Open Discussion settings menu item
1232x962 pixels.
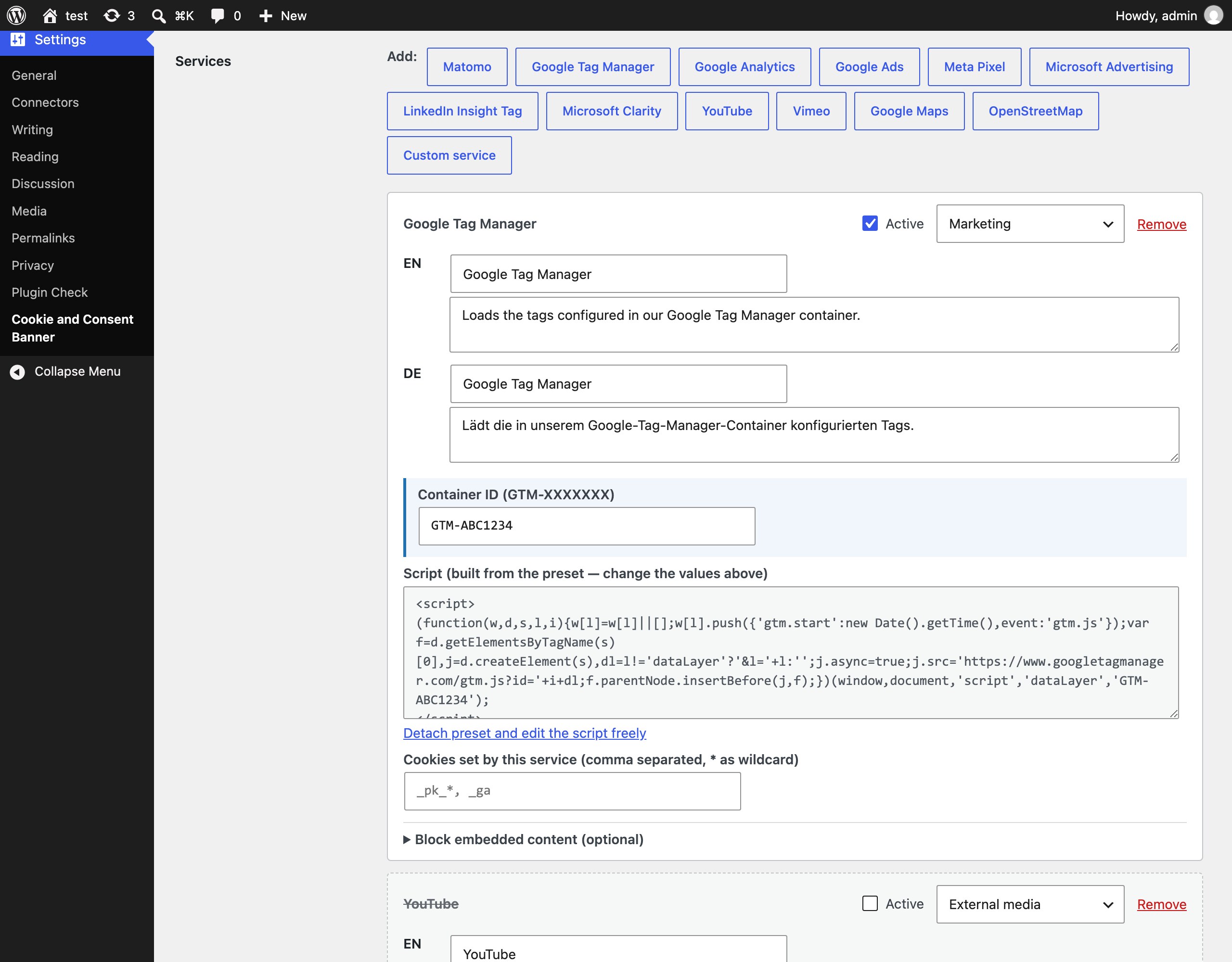[43, 184]
